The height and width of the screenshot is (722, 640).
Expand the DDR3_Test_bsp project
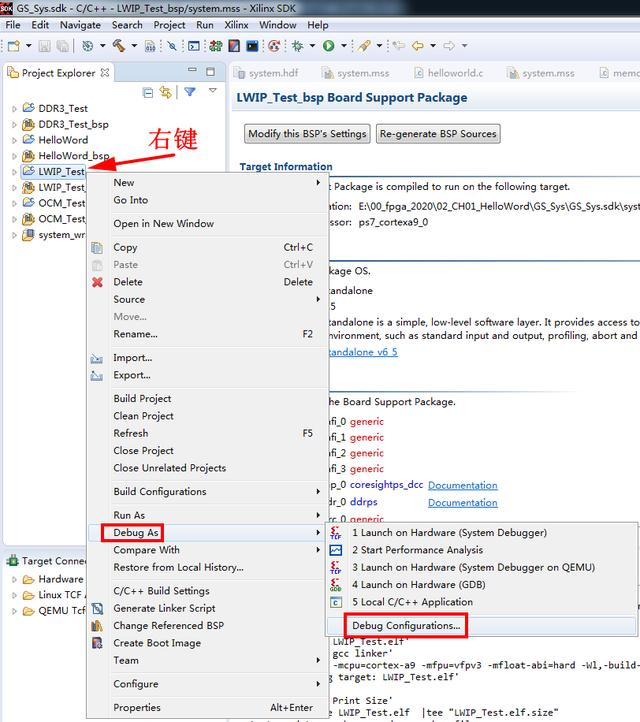14,125
